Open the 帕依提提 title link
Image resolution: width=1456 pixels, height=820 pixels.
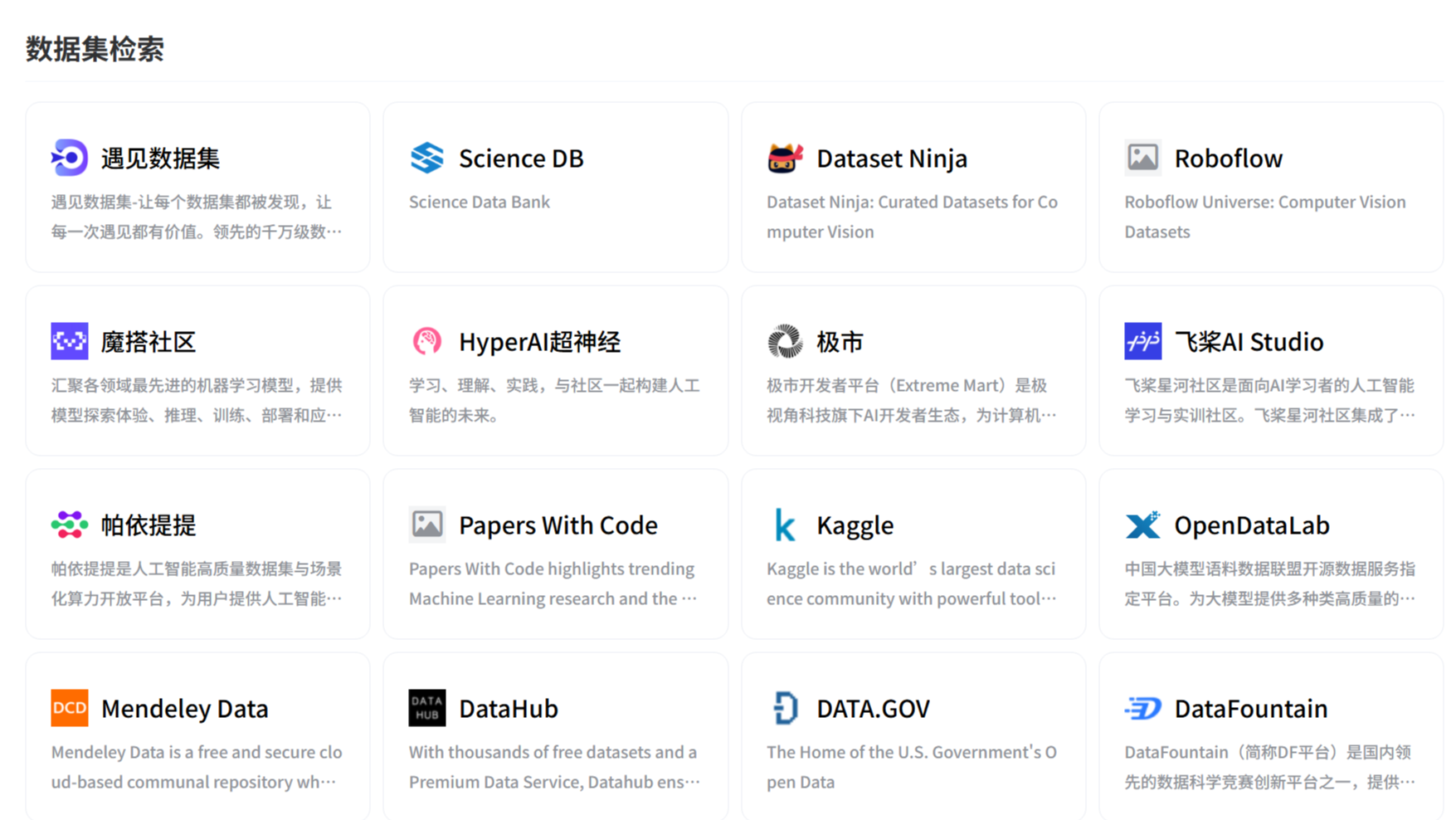point(149,525)
